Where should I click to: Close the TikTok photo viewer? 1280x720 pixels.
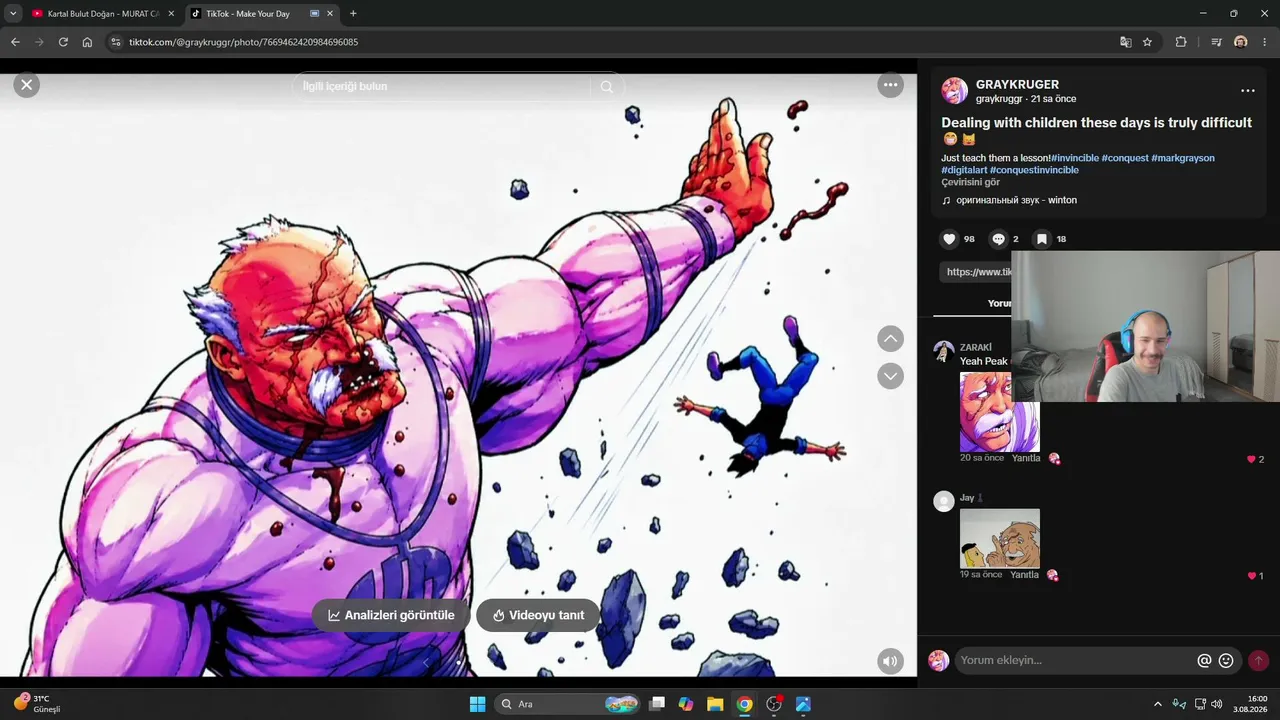tap(27, 85)
